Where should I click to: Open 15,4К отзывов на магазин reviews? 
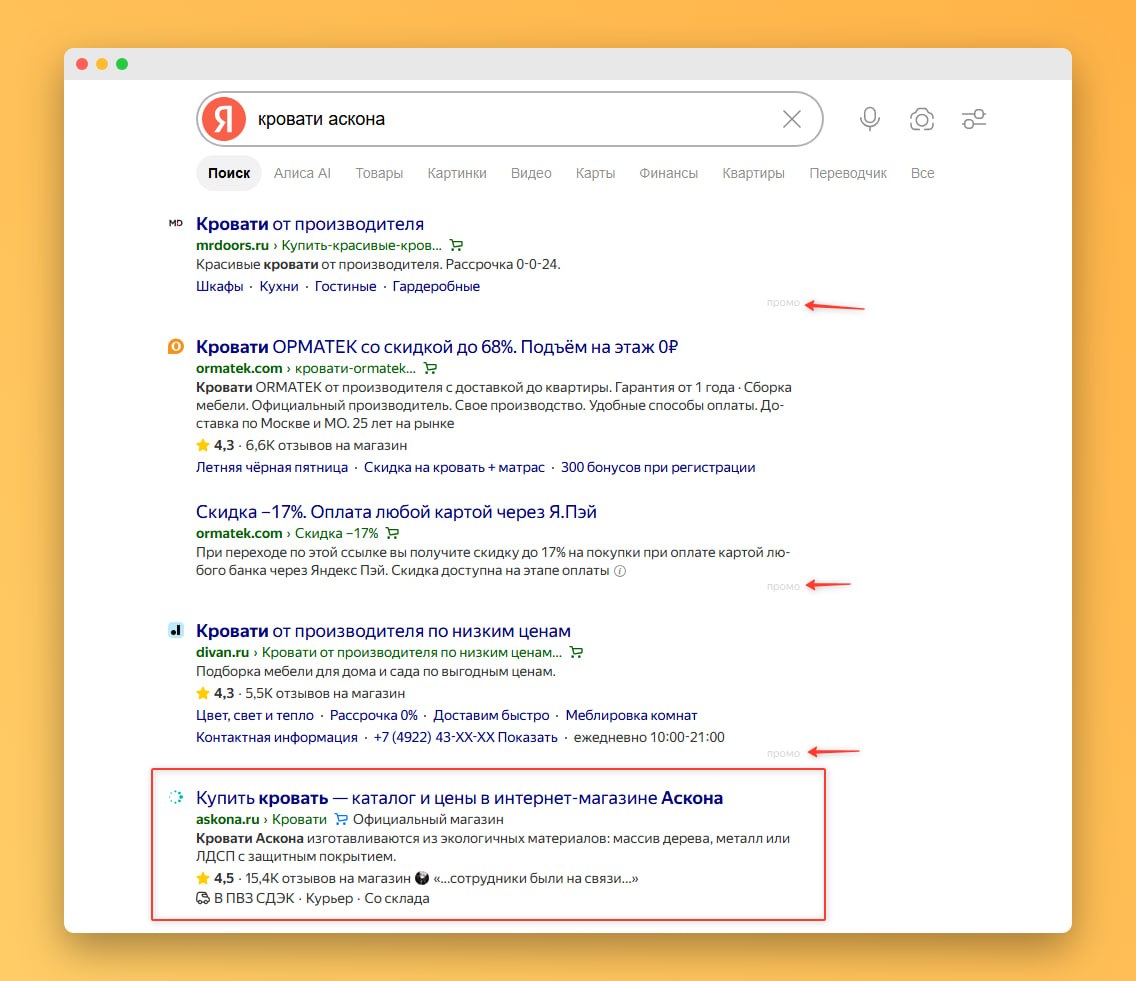tap(327, 878)
